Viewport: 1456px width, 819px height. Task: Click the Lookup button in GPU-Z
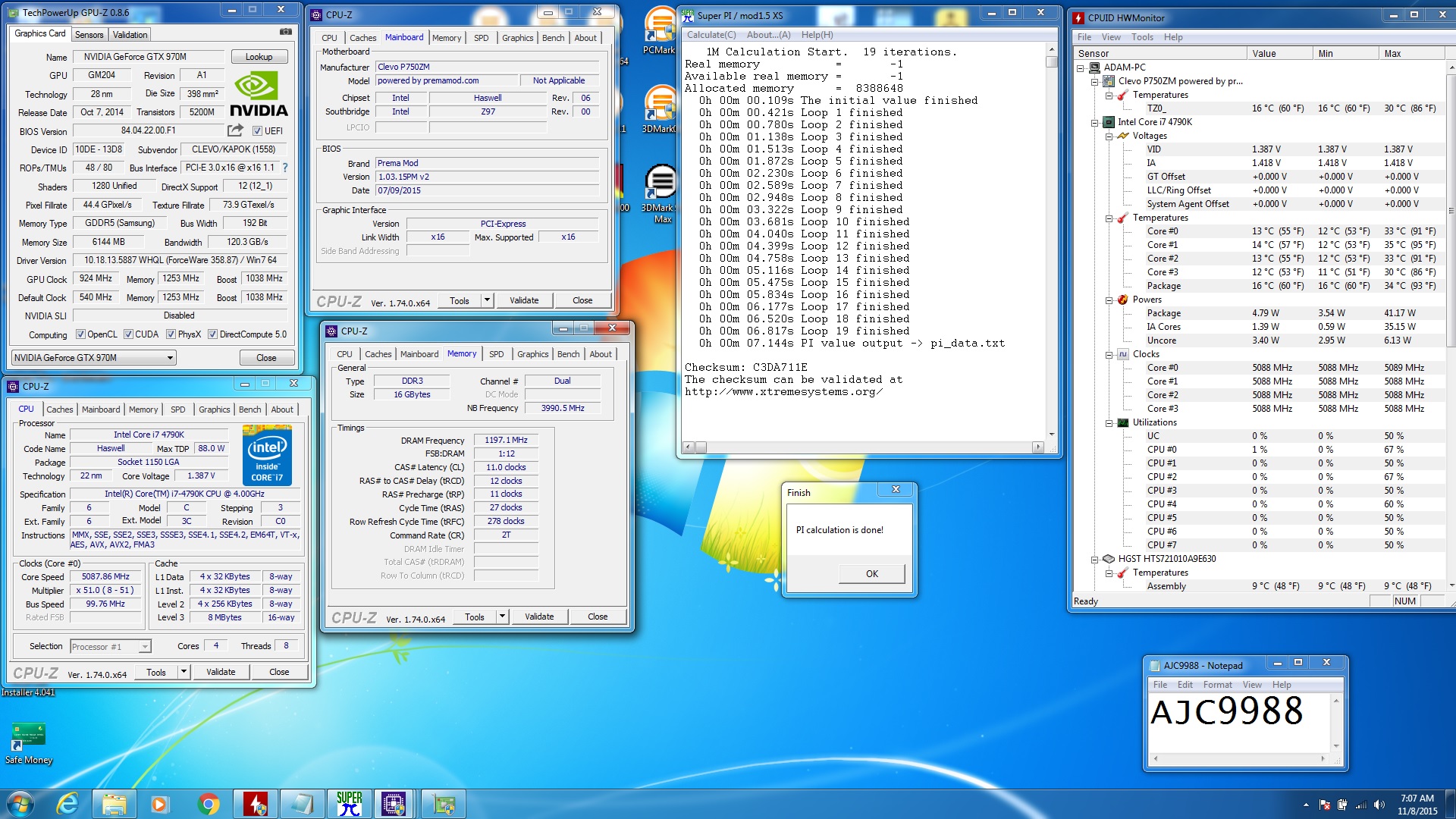tap(259, 57)
